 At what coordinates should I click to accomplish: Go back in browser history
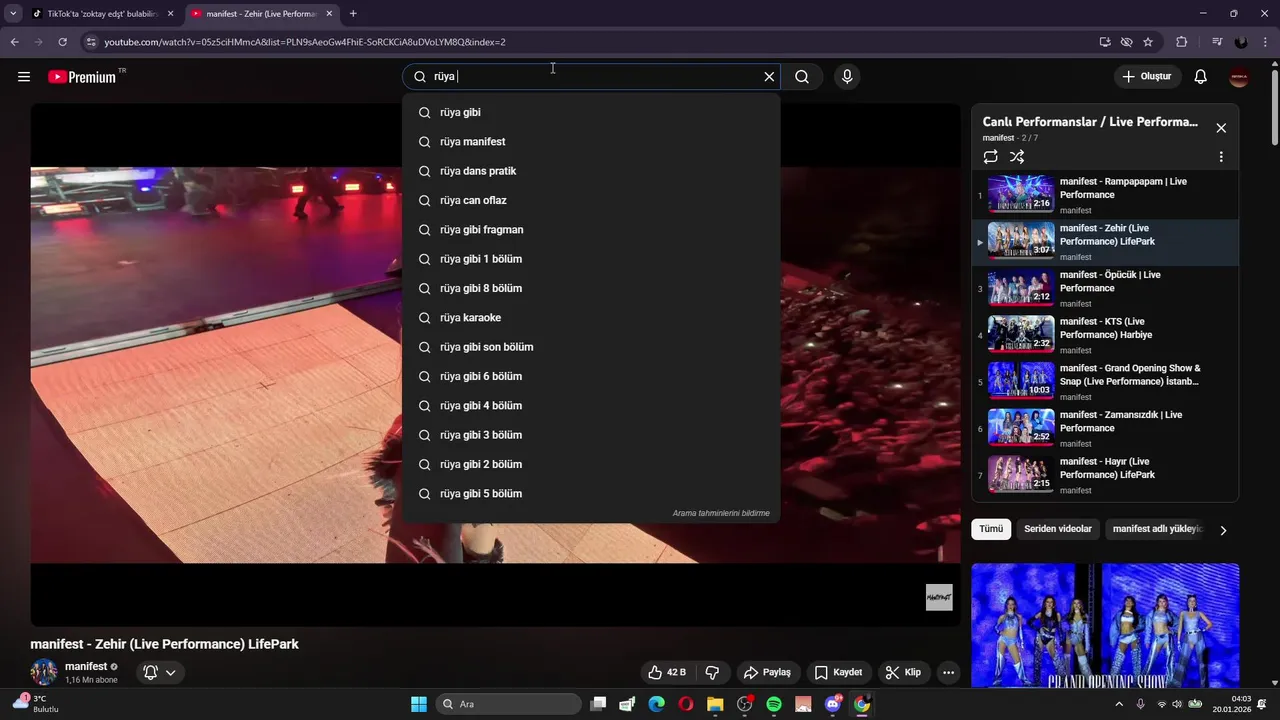(14, 42)
